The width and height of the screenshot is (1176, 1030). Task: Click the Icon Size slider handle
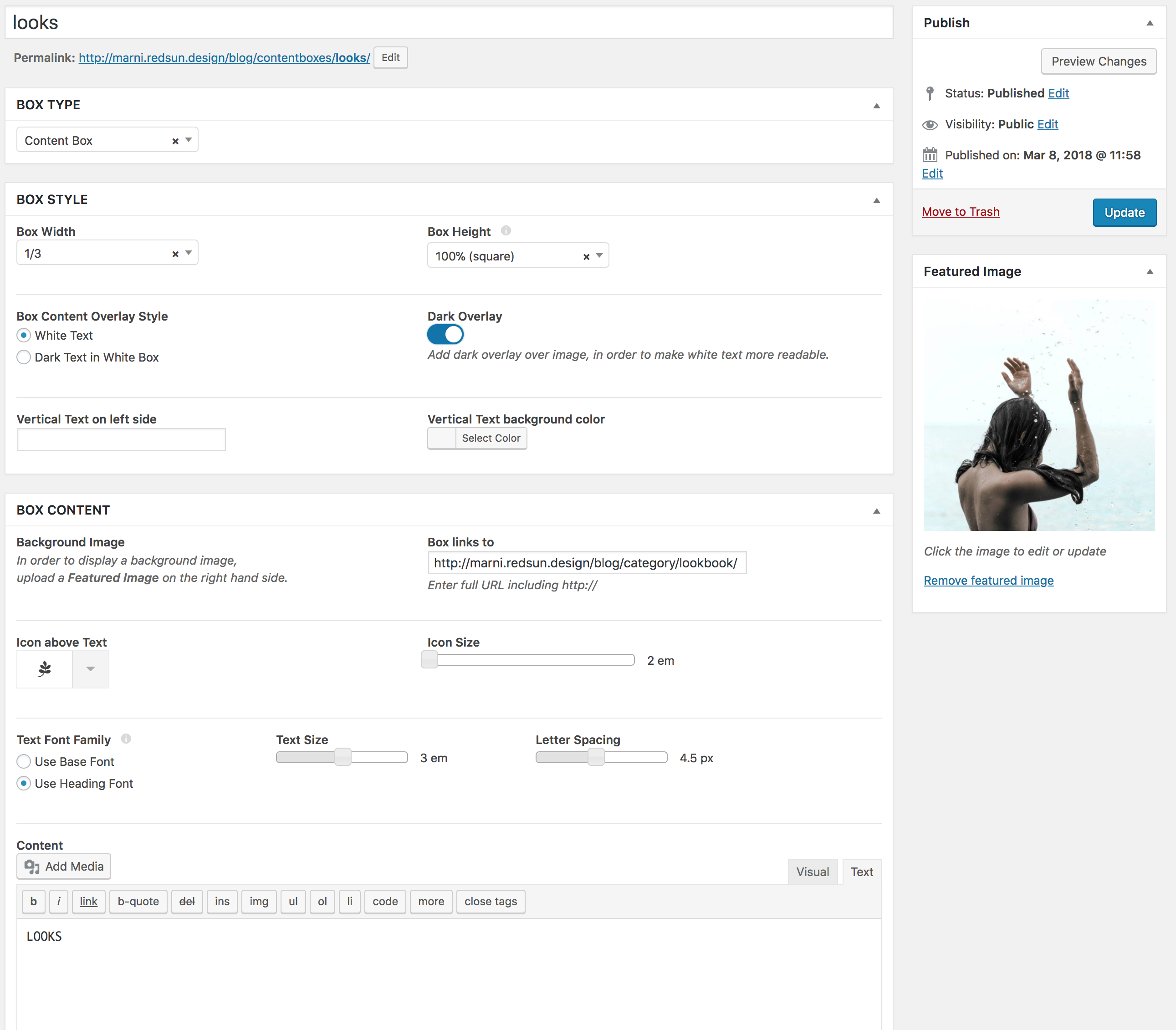[429, 660]
